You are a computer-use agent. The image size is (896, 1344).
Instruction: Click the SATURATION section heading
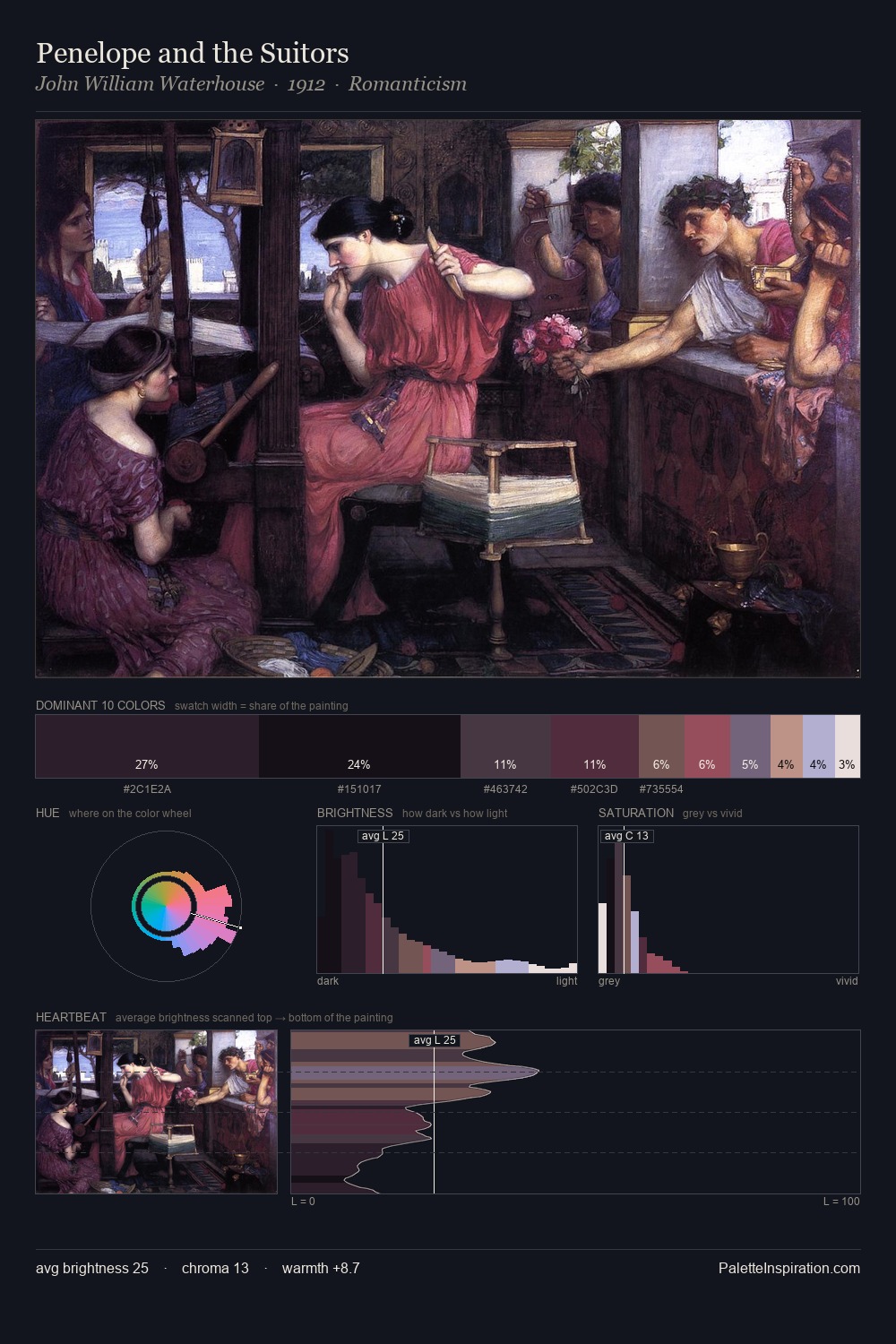[x=636, y=813]
